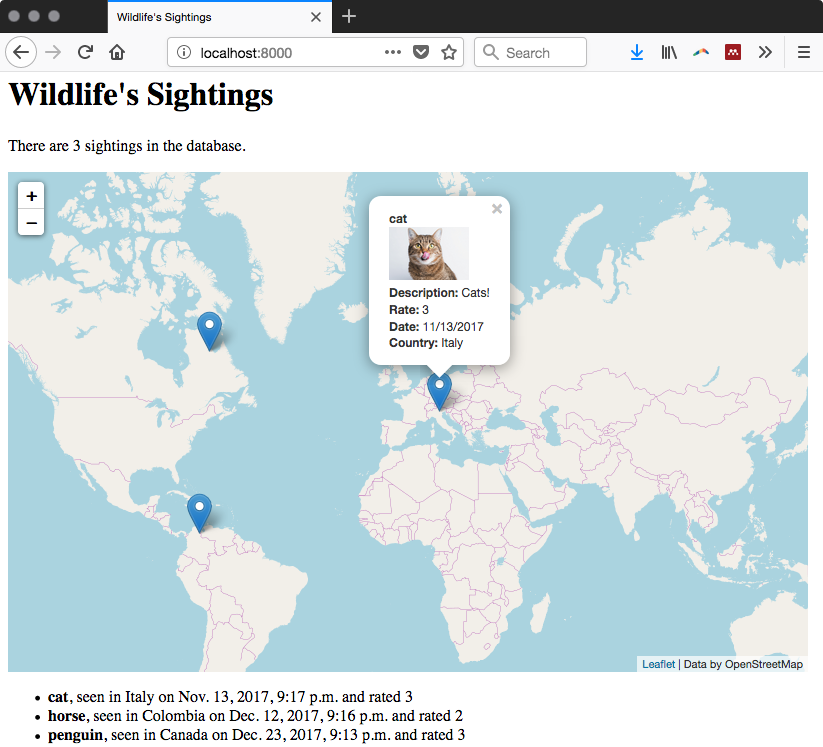Screen dimensions: 823x747
Task: Open site information icon in address bar
Action: click(x=184, y=52)
